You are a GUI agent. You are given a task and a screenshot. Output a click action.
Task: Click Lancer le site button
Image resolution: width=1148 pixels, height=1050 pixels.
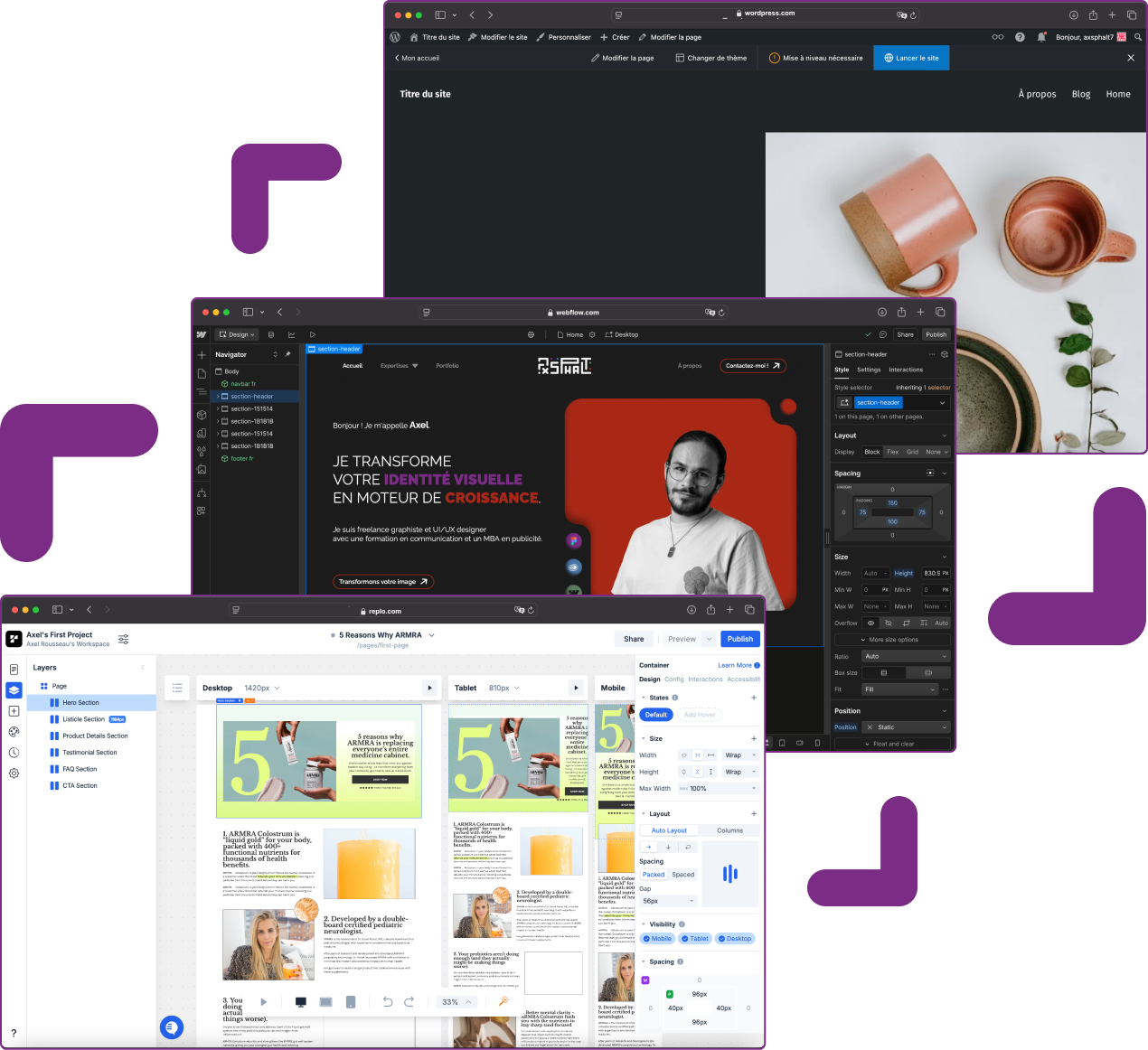911,58
